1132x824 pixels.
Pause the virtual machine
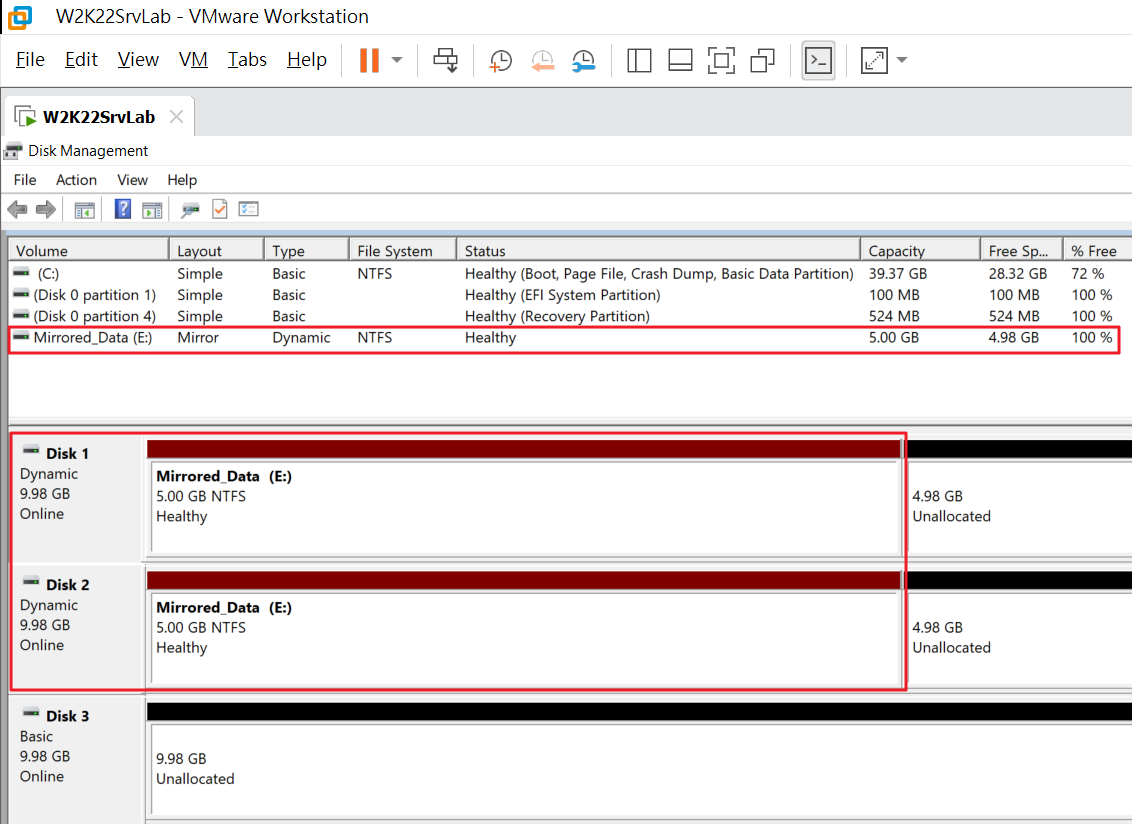coord(369,60)
